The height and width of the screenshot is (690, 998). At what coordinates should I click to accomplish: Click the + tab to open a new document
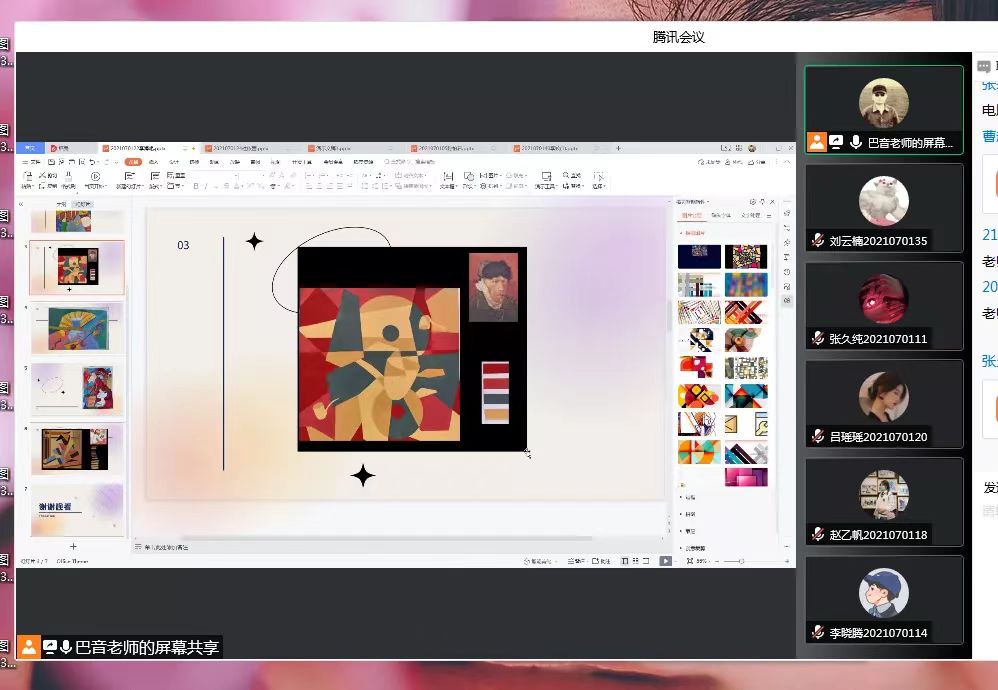coord(192,146)
